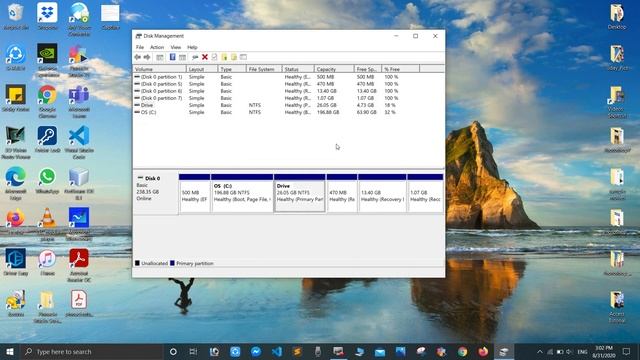Image resolution: width=640 pixels, height=360 pixels.
Task: Show hidden system tray icons
Action: (540, 351)
